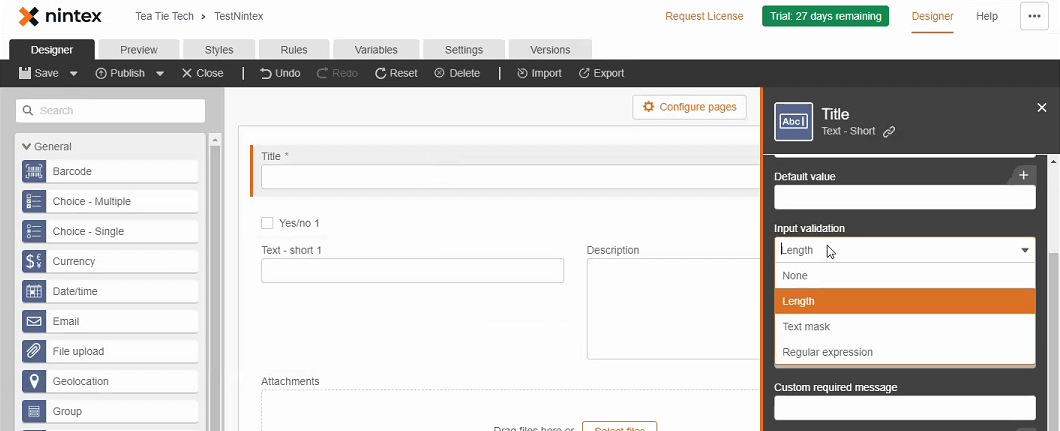Select the Choice - Single control icon
1060x431 pixels.
pos(34,231)
